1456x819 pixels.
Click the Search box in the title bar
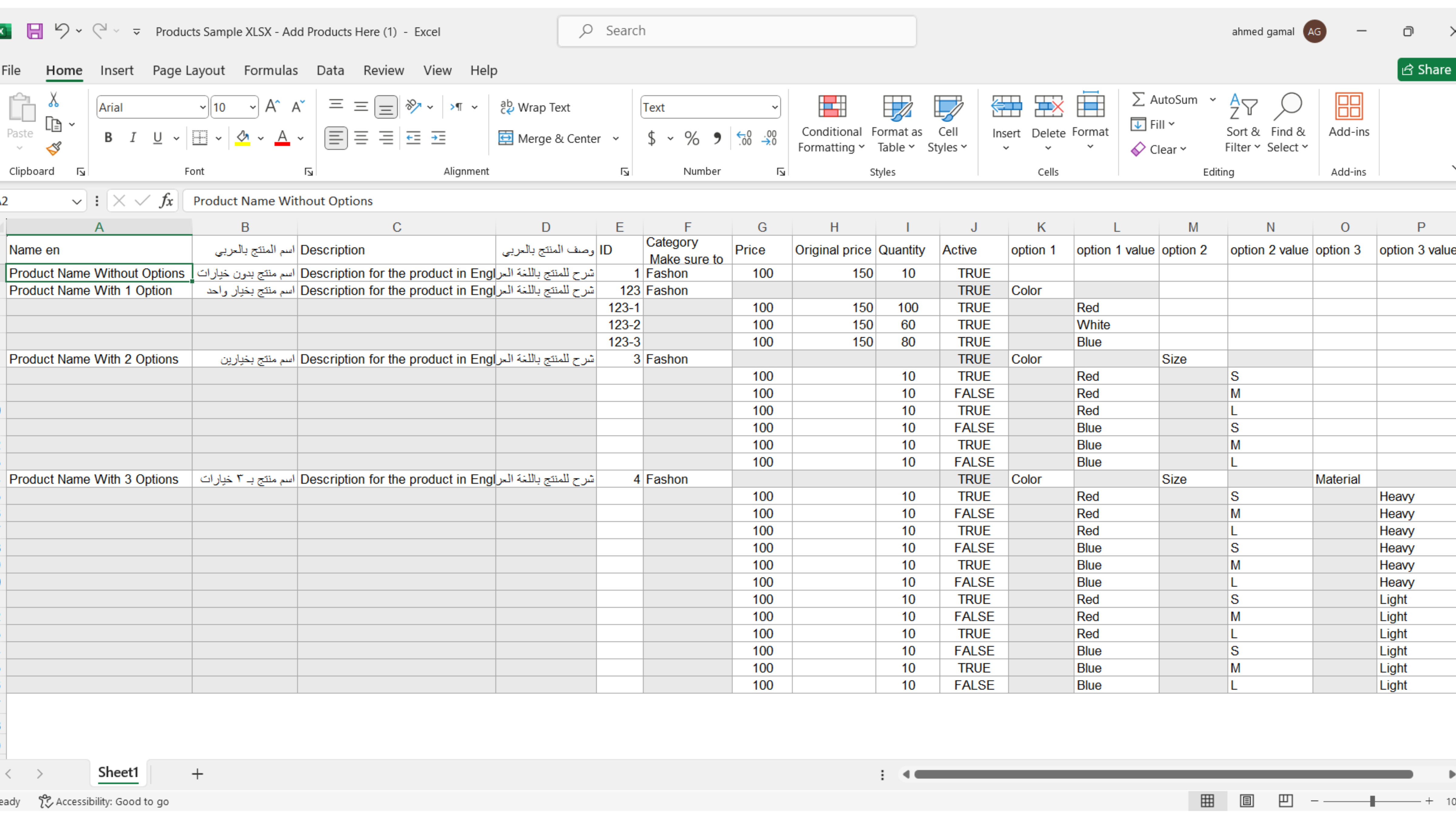pos(736,31)
